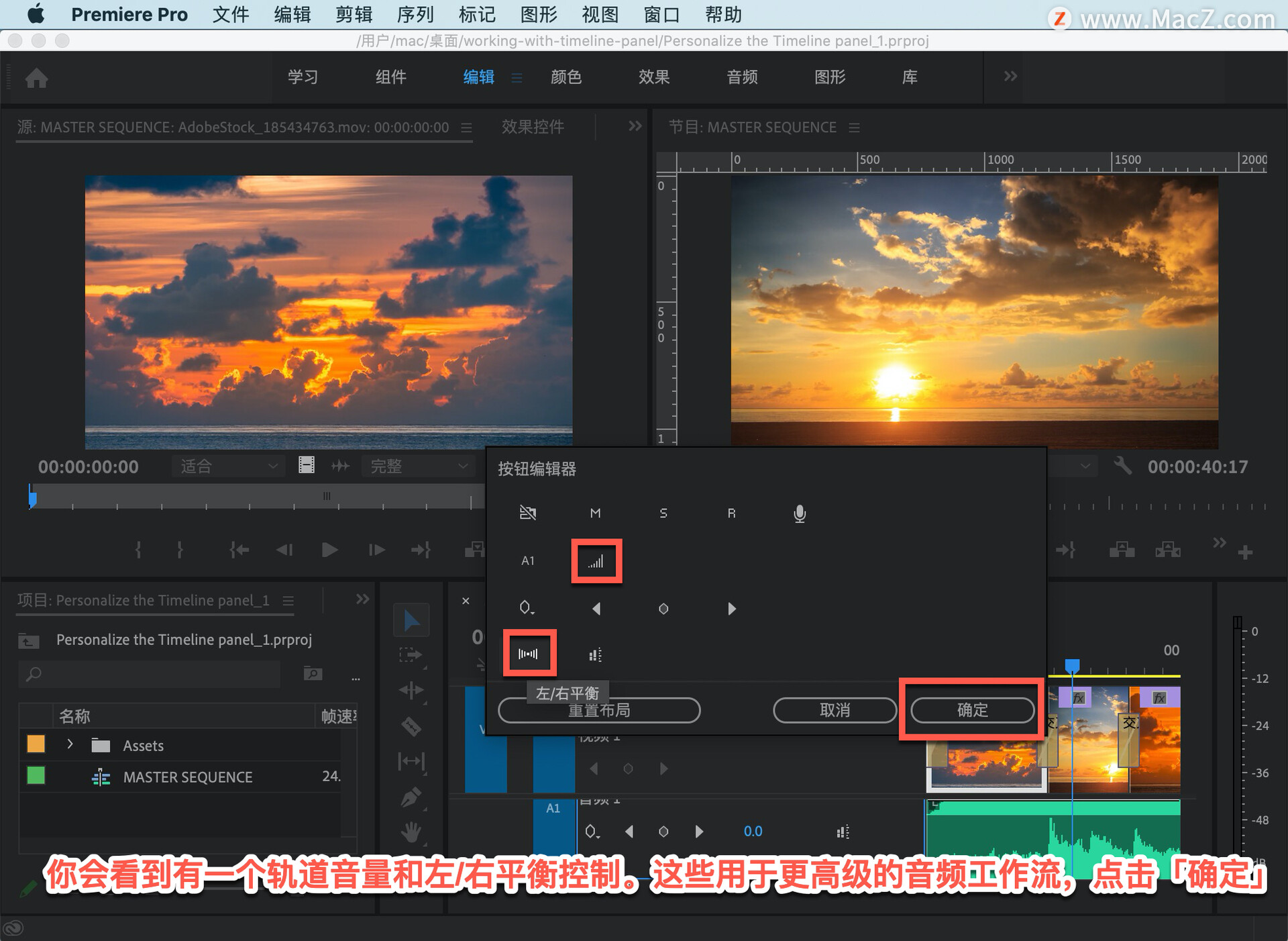This screenshot has width=1288, height=941.
Task: Click the source monitor blue playhead scrubber
Action: tap(32, 497)
